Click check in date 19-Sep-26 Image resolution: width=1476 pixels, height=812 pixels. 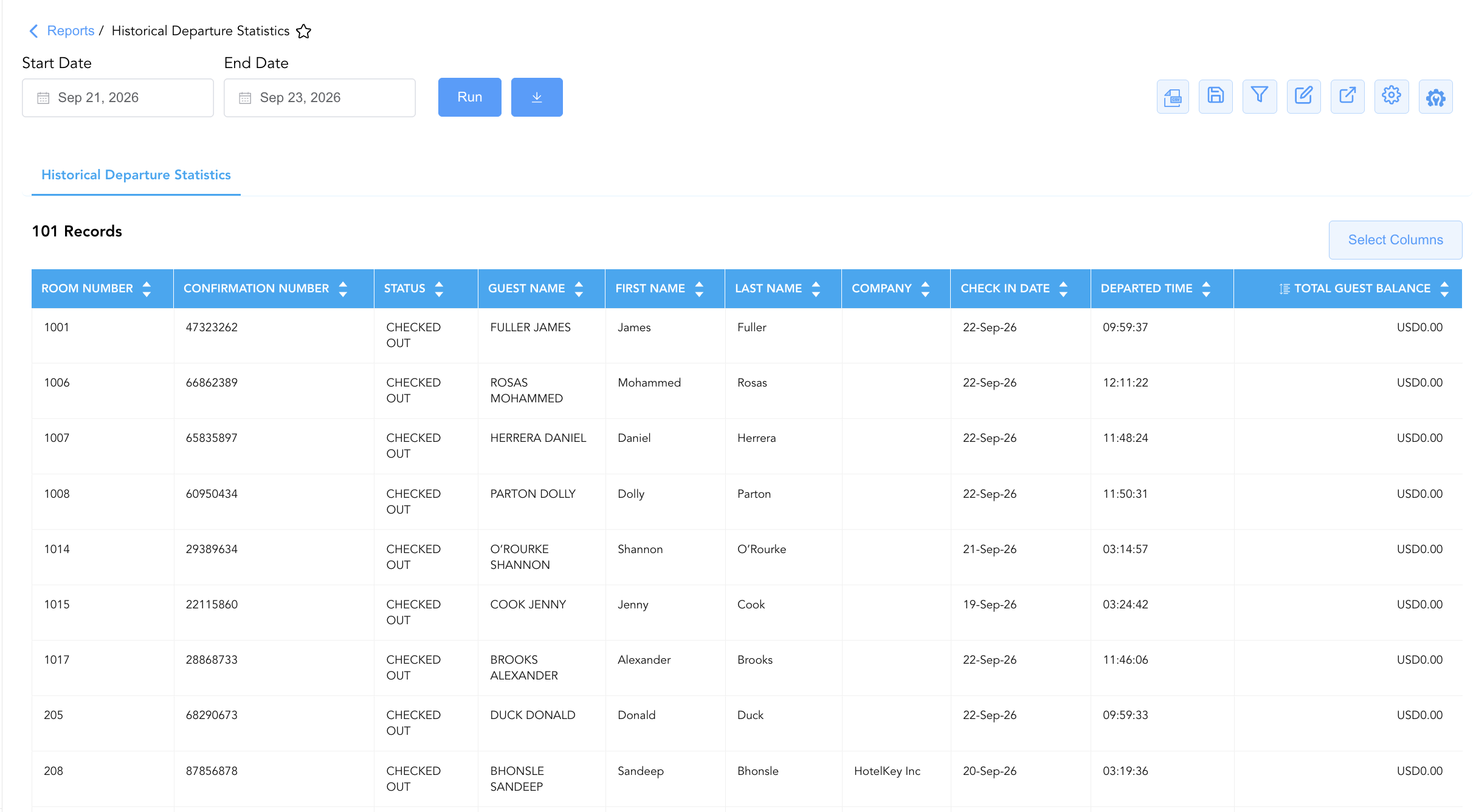[x=989, y=604]
